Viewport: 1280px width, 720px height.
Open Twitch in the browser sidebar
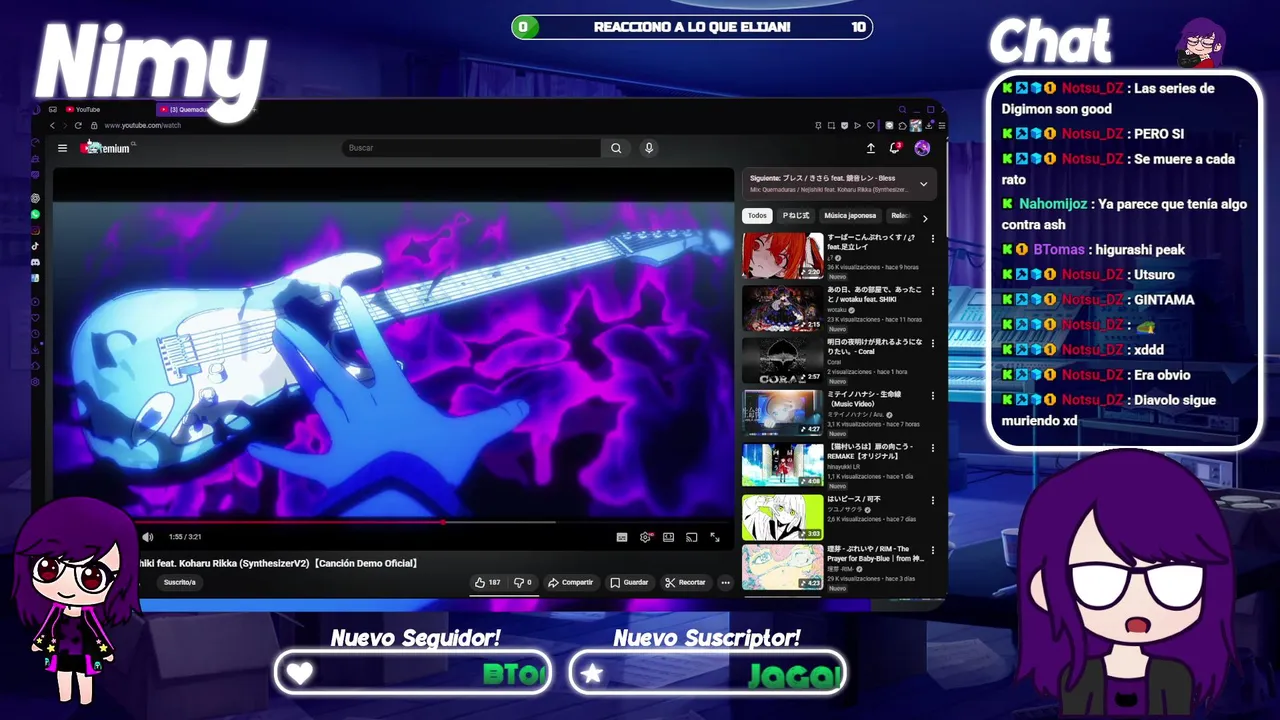click(x=35, y=175)
